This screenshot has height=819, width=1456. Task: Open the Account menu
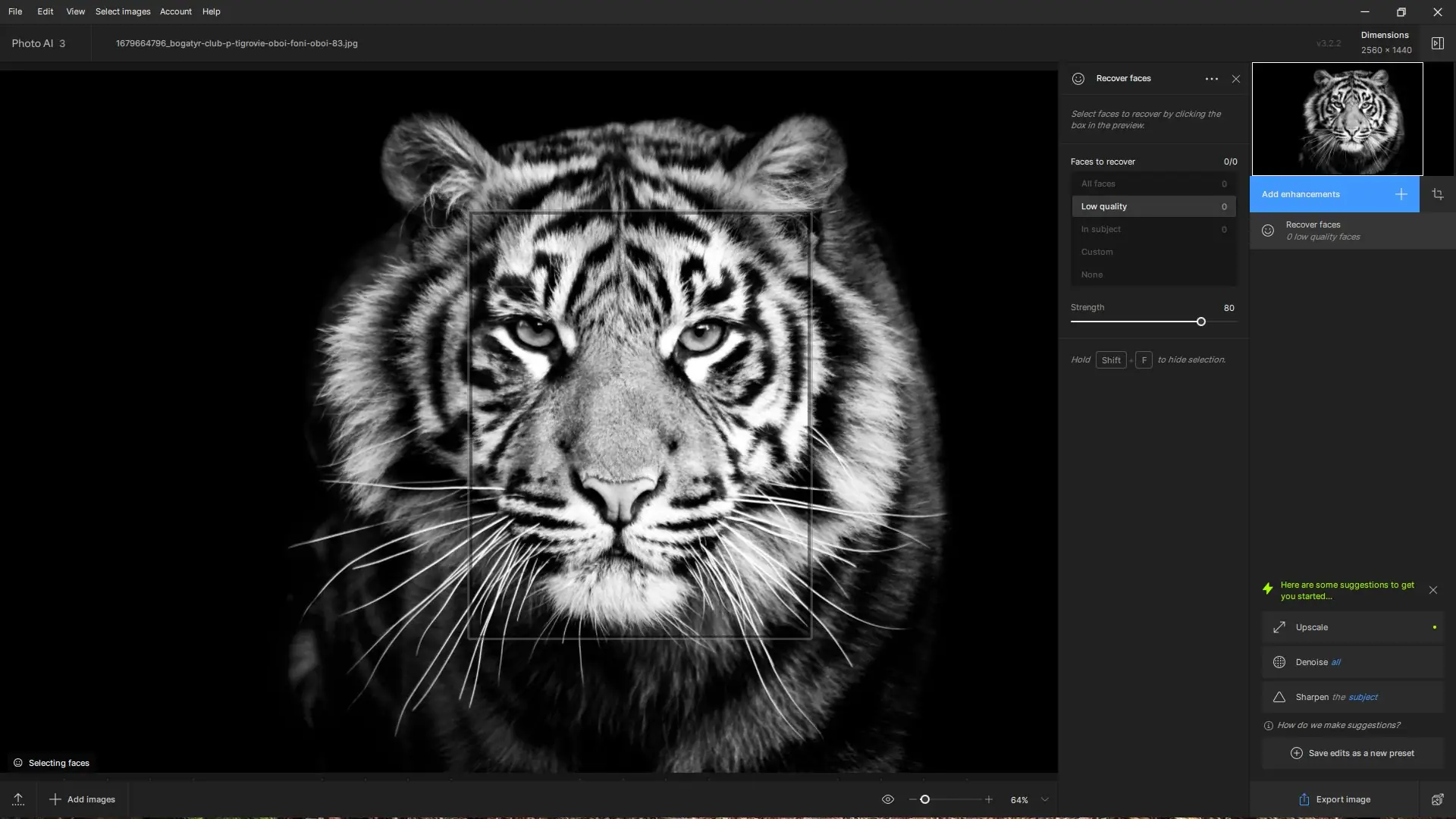(x=175, y=11)
